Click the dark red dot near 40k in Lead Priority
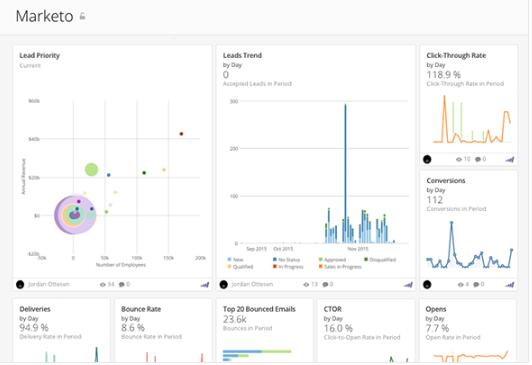The height and width of the screenshot is (365, 532). pos(181,134)
